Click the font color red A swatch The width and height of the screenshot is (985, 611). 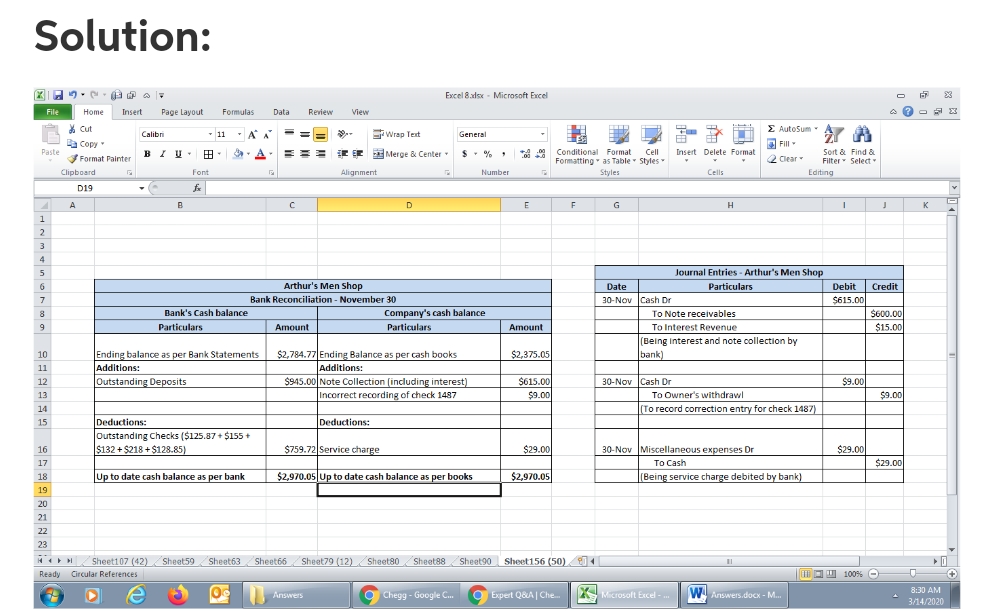(x=257, y=154)
